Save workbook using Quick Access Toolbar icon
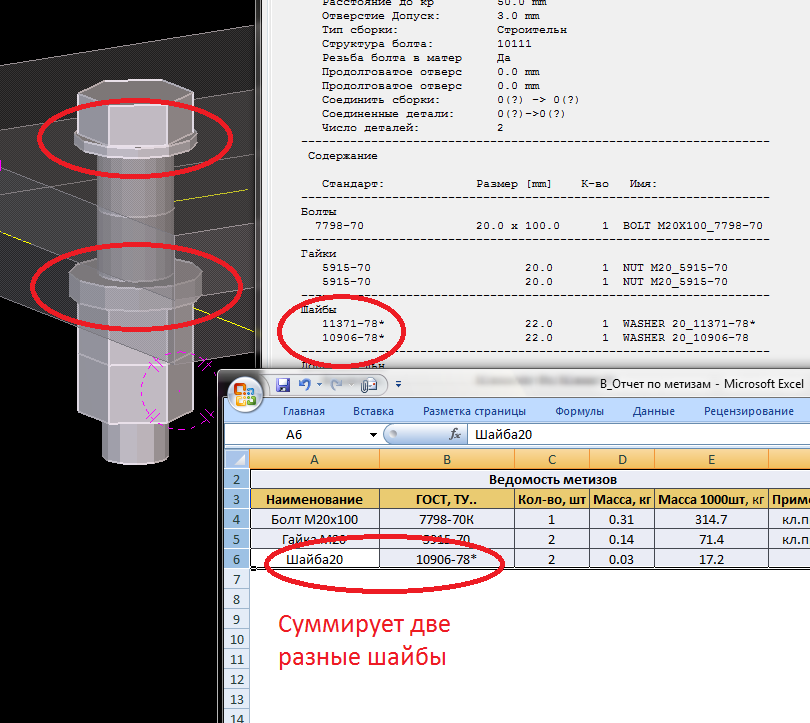This screenshot has width=810, height=723. coord(283,384)
